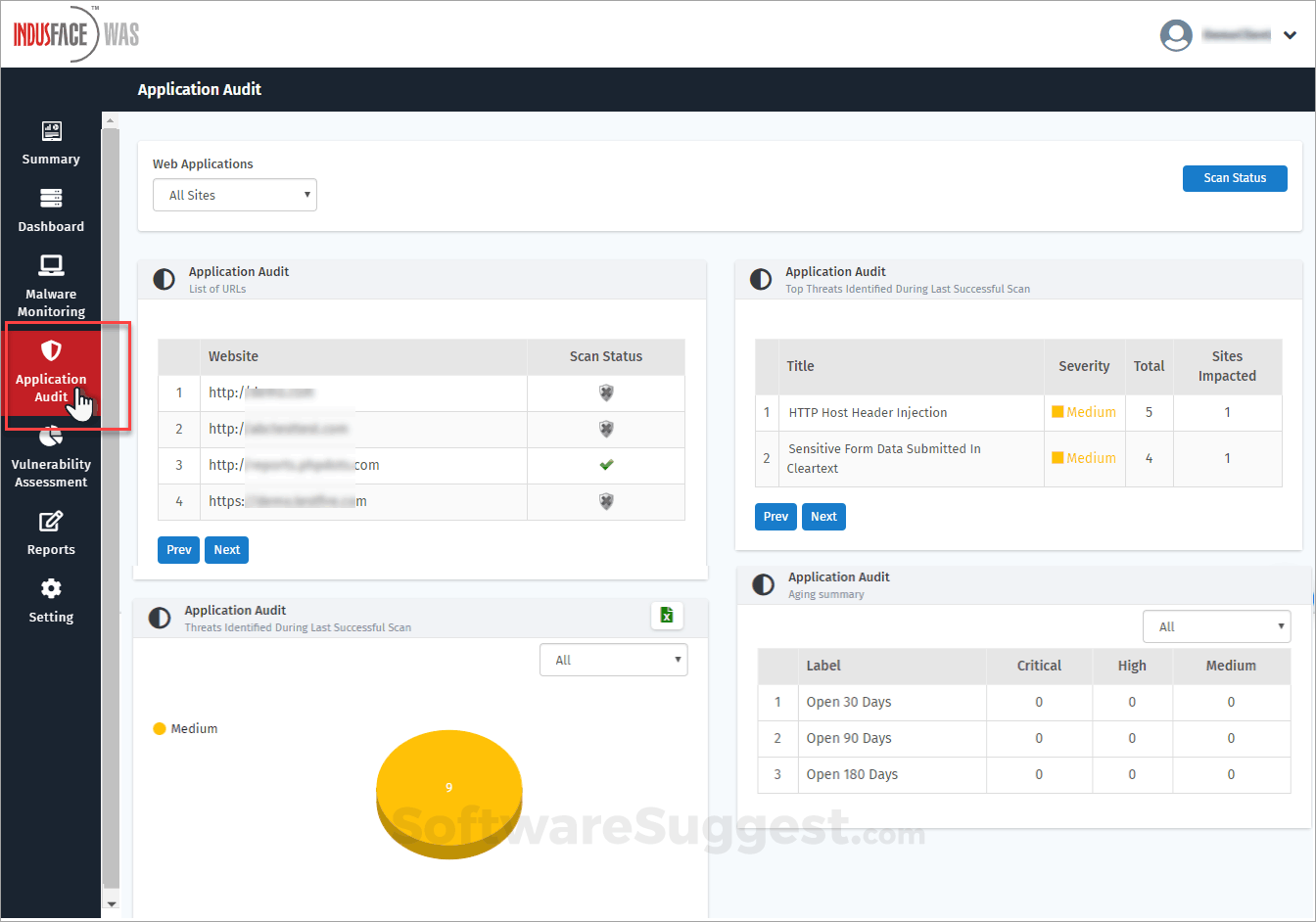The image size is (1316, 922).
Task: Click 'HTTP Host Header Injection' threat title
Action: (869, 412)
